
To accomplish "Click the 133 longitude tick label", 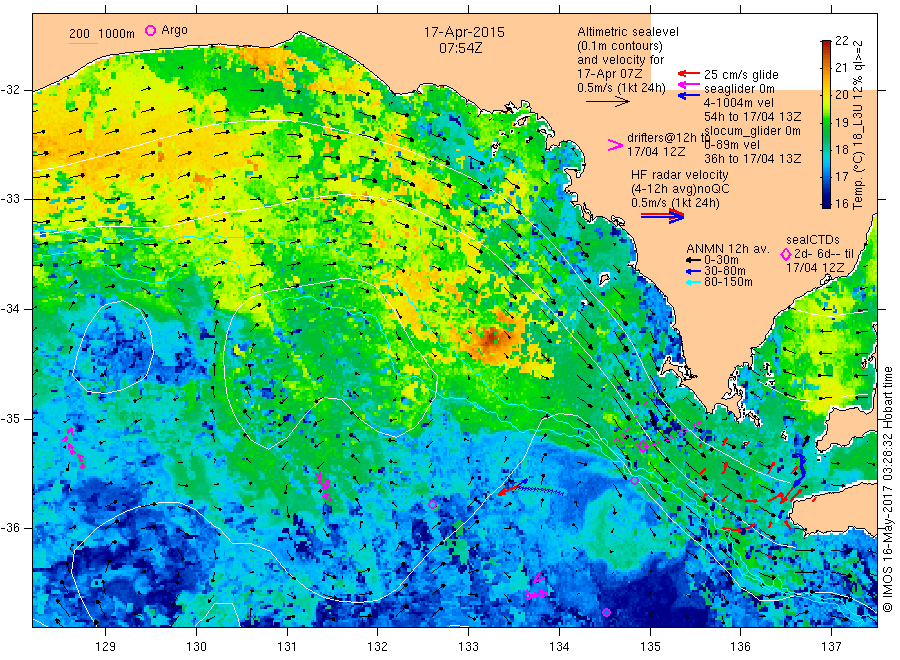I will [x=468, y=646].
